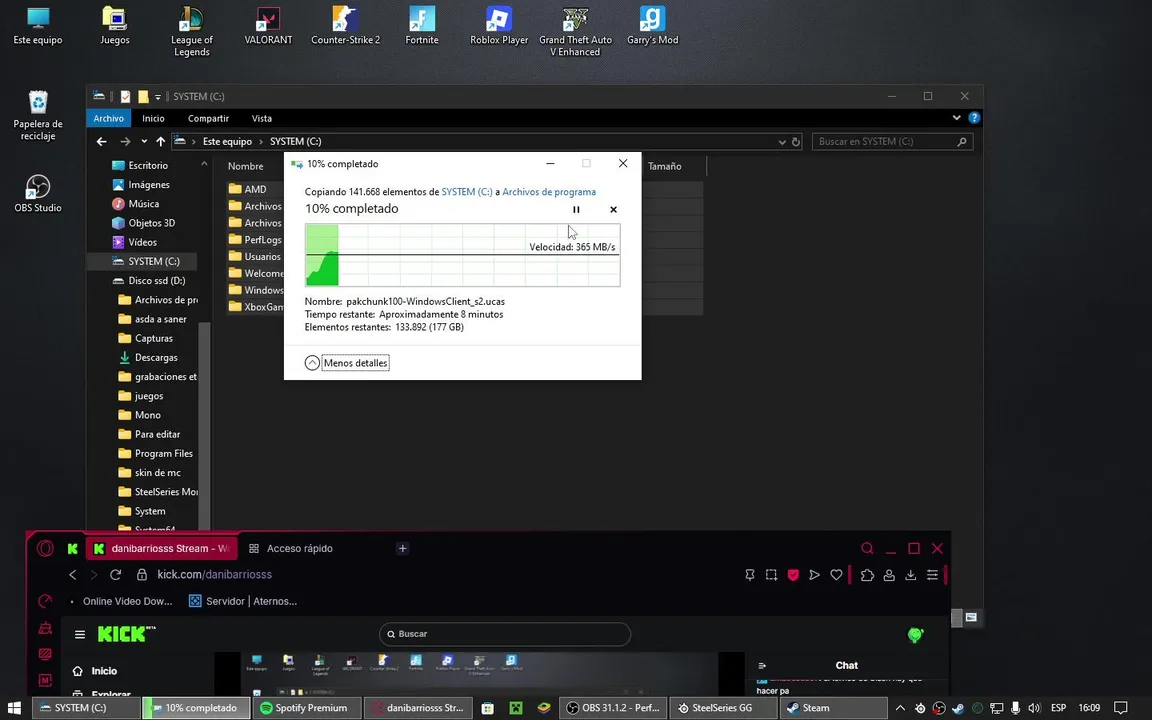
Task: Take a snapshot with browser capture icon
Action: coord(771,575)
